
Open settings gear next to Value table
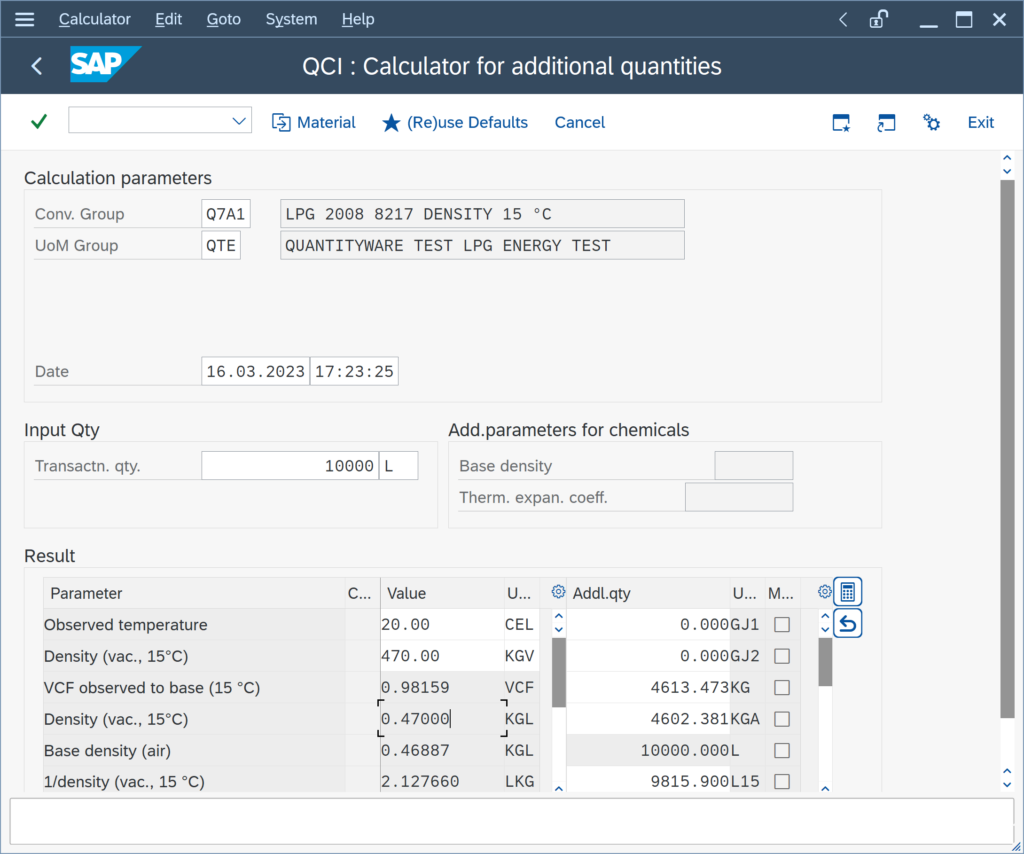coord(558,592)
